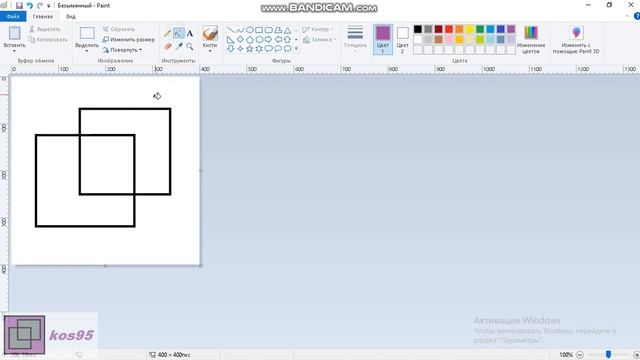
Task: Expand the Brushes (Кисти) dropdown arrow
Action: (x=210, y=51)
